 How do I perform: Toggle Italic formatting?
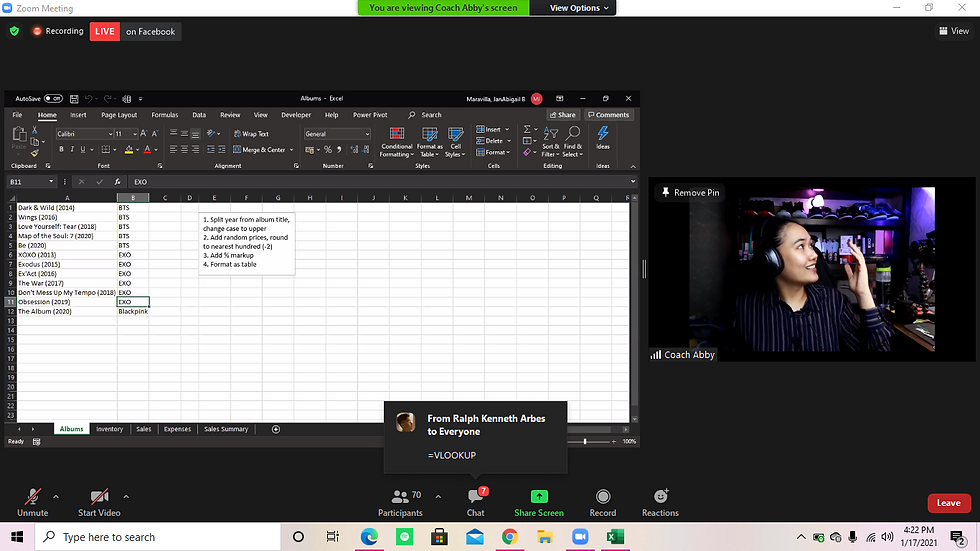72,149
